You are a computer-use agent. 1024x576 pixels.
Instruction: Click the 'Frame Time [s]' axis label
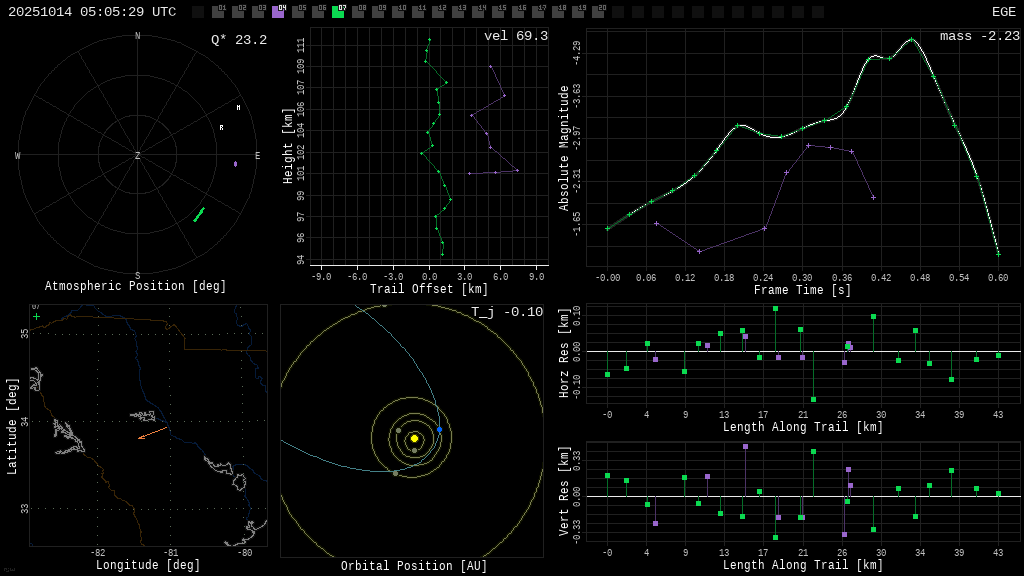point(803,290)
